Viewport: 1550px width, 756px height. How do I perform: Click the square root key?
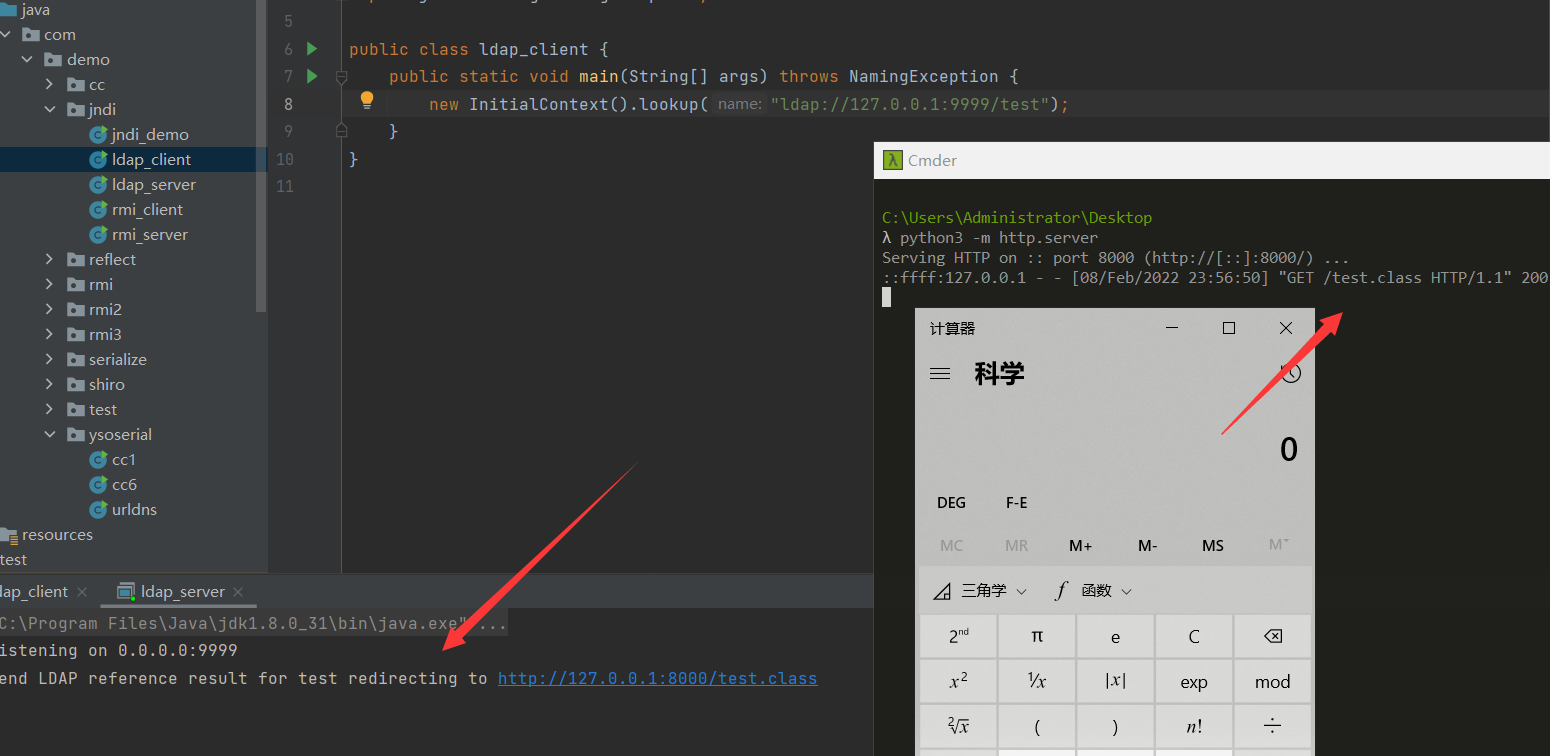click(x=958, y=726)
